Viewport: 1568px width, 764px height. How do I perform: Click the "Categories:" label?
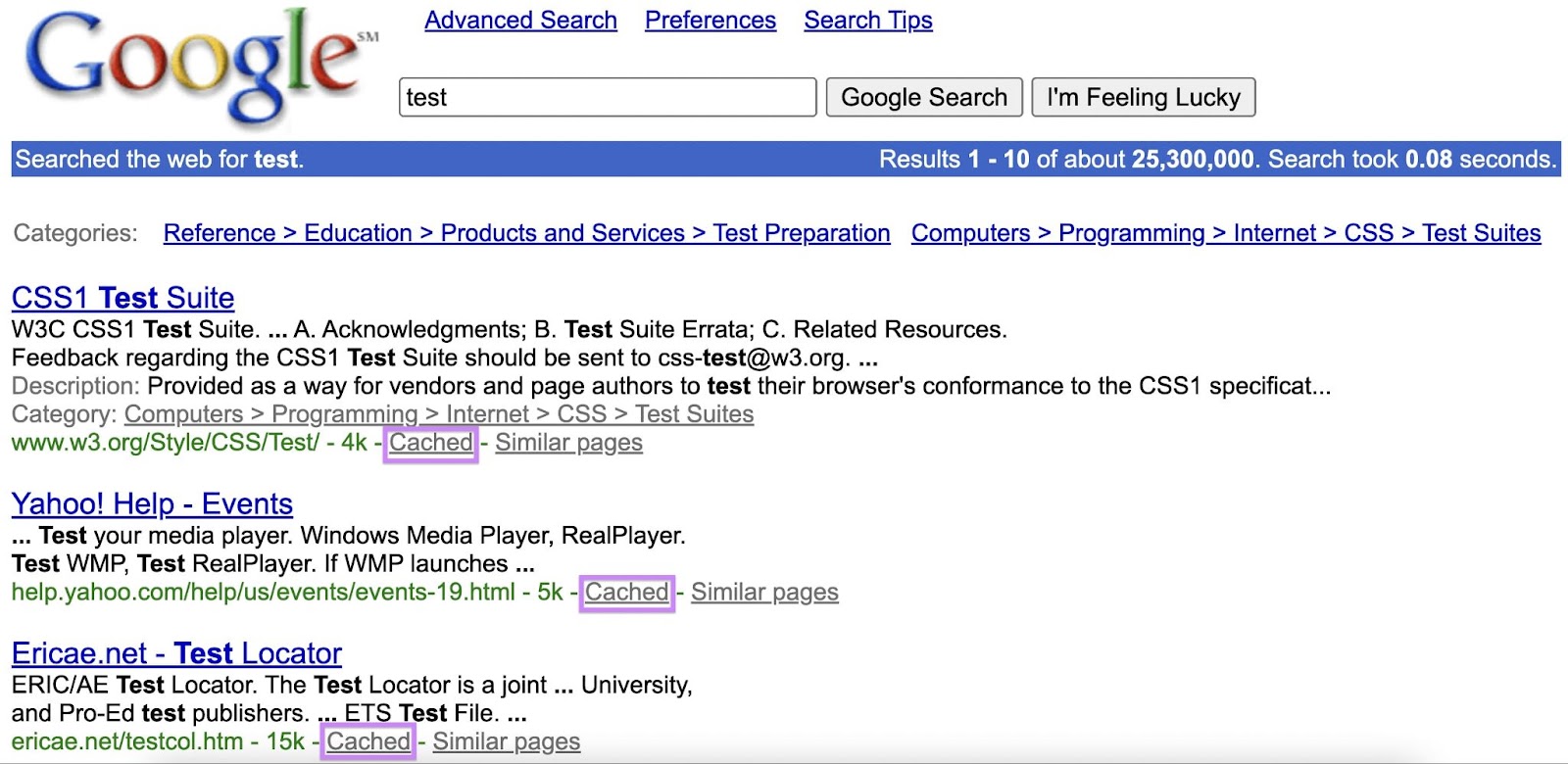tap(75, 233)
